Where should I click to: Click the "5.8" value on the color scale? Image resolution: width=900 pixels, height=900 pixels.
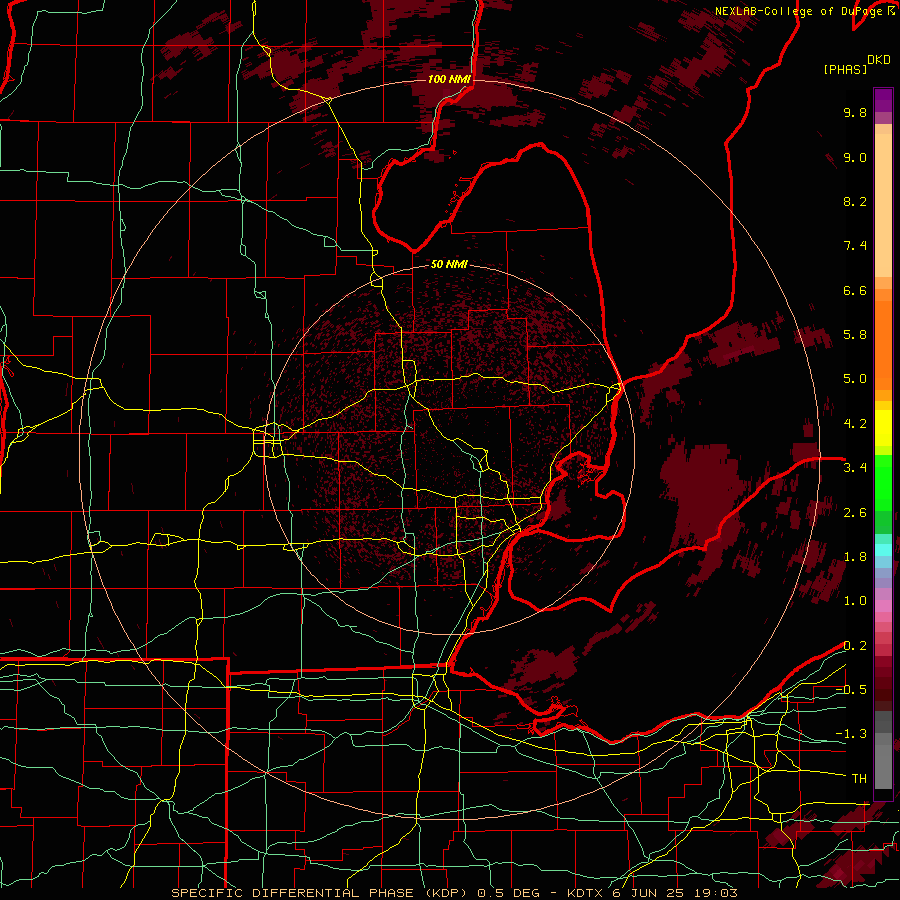click(x=855, y=335)
